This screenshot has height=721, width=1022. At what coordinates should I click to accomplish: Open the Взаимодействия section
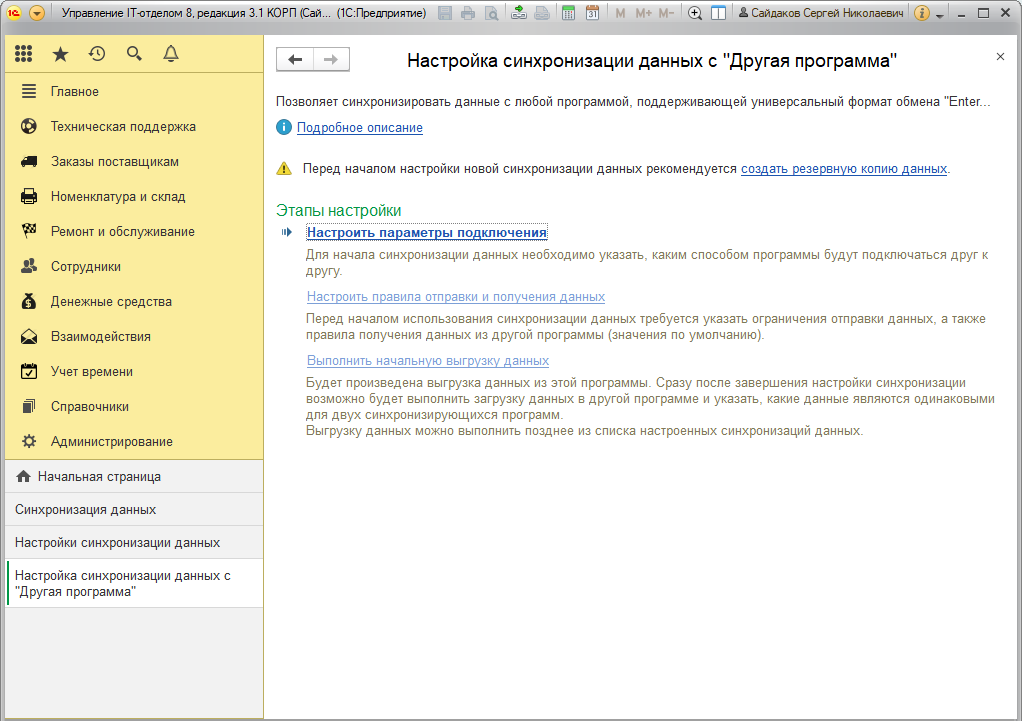point(134,336)
